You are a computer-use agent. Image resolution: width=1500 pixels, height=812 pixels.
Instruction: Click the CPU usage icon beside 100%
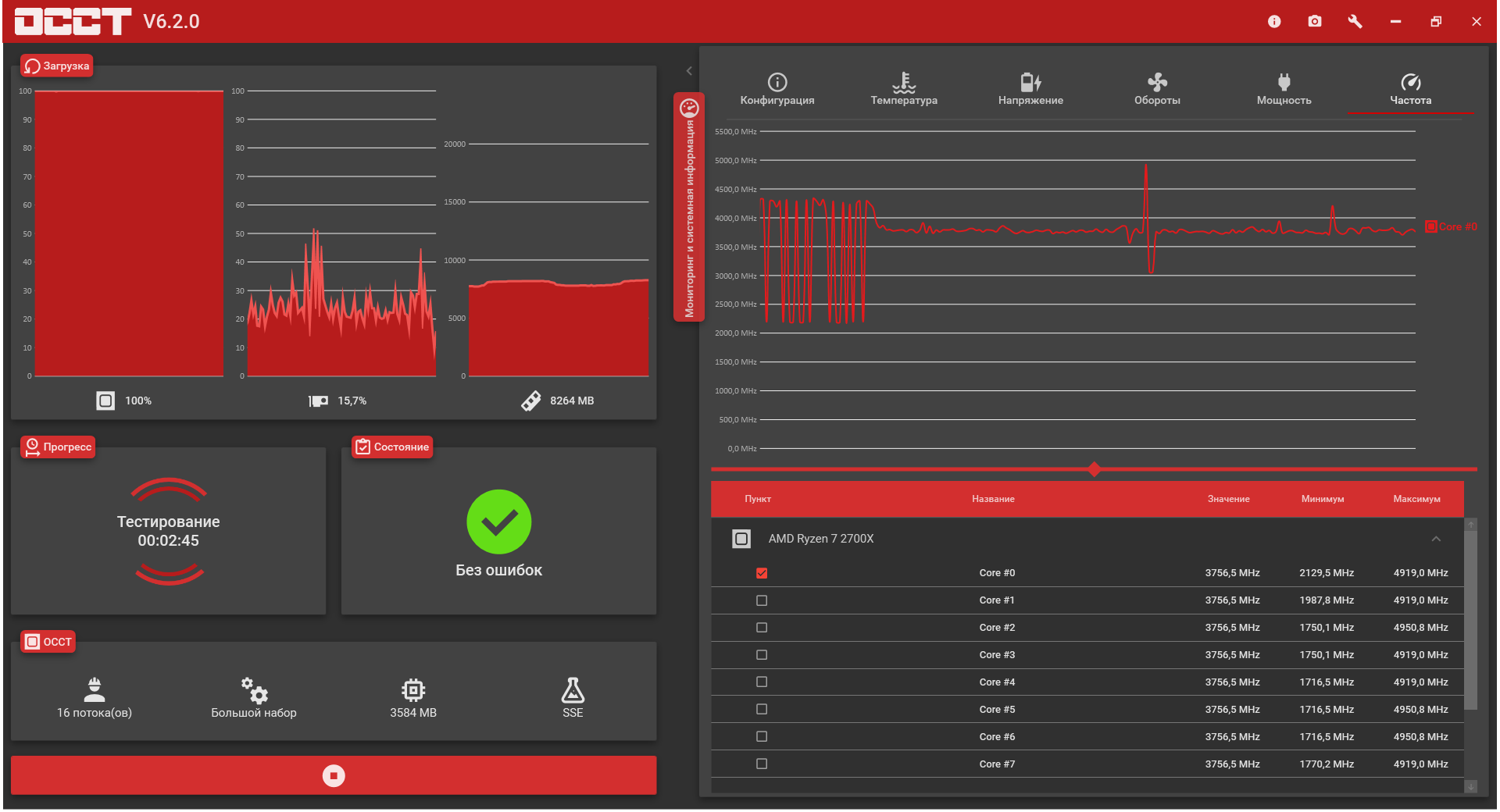click(105, 401)
